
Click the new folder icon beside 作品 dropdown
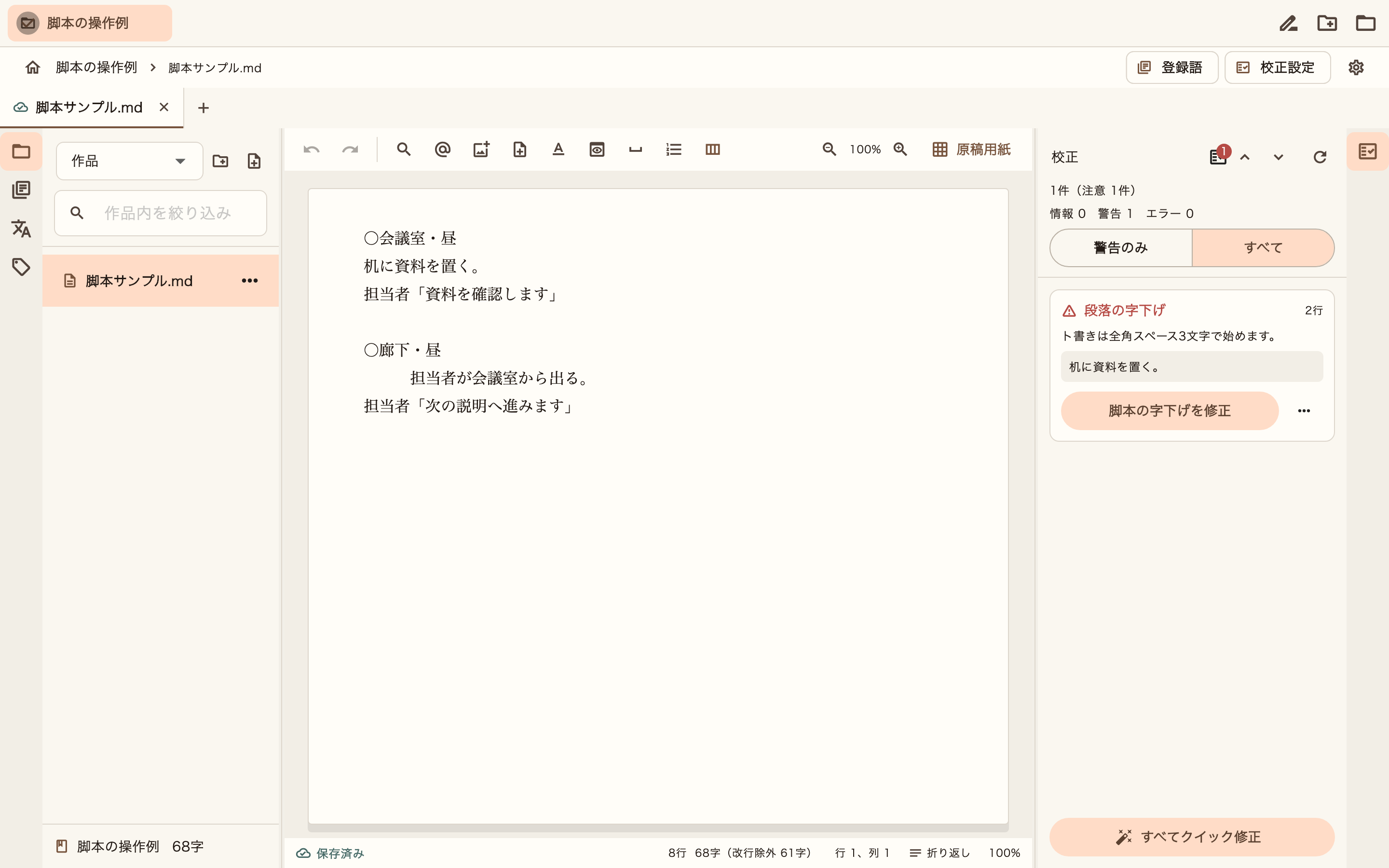pyautogui.click(x=220, y=162)
